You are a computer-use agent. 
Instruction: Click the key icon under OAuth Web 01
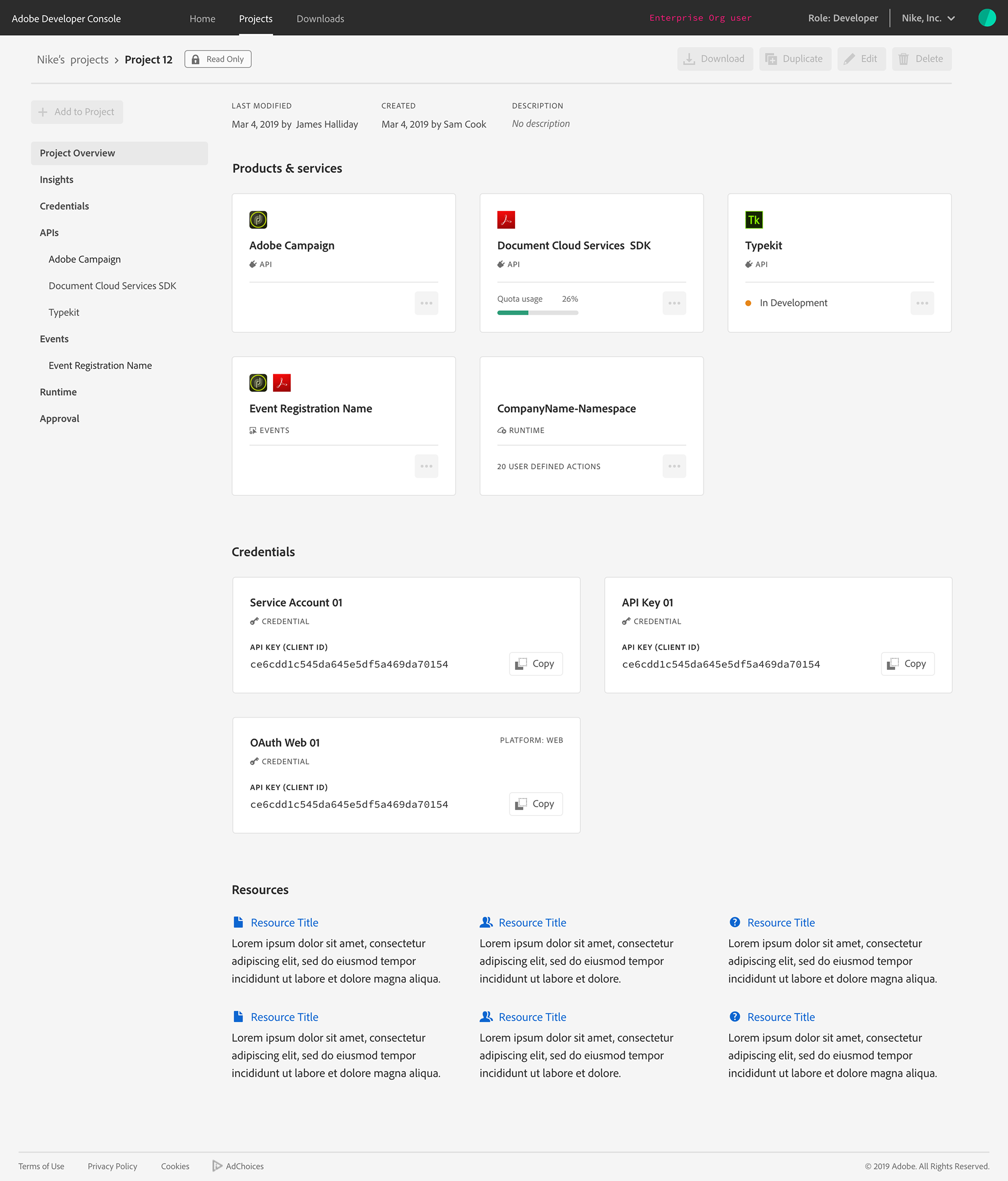[254, 762]
